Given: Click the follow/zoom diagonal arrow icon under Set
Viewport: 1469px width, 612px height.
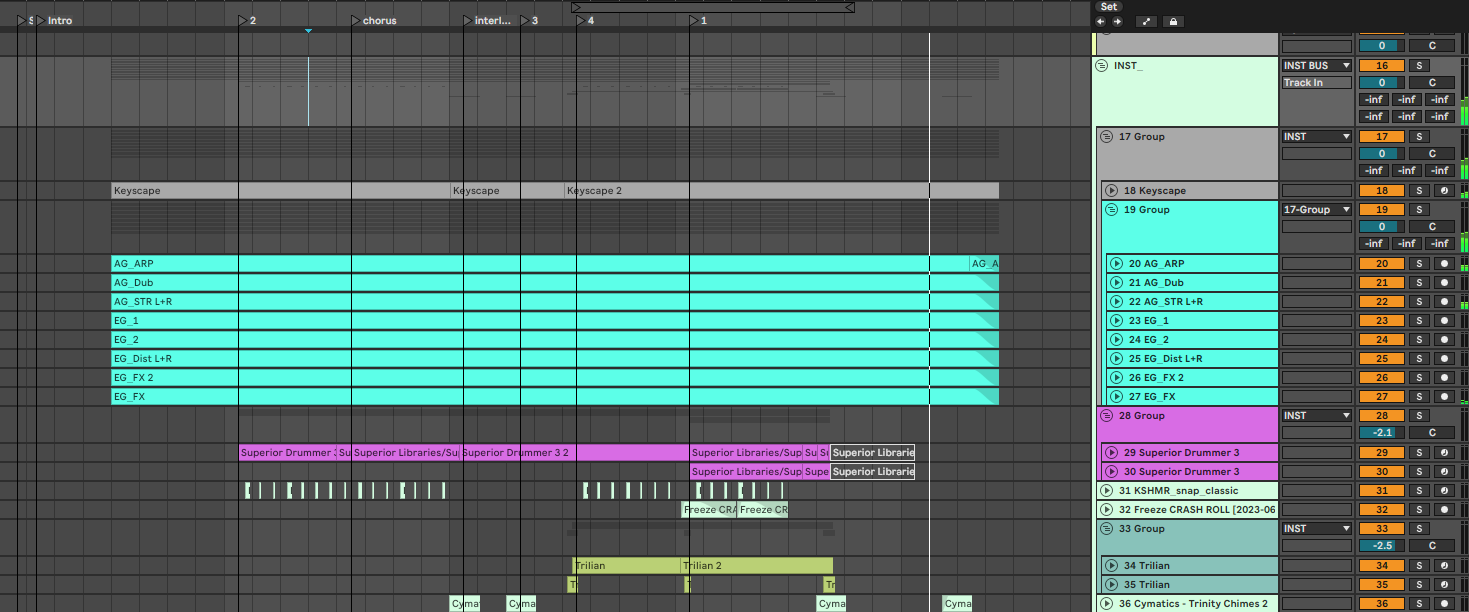Looking at the screenshot, I should [x=1147, y=21].
